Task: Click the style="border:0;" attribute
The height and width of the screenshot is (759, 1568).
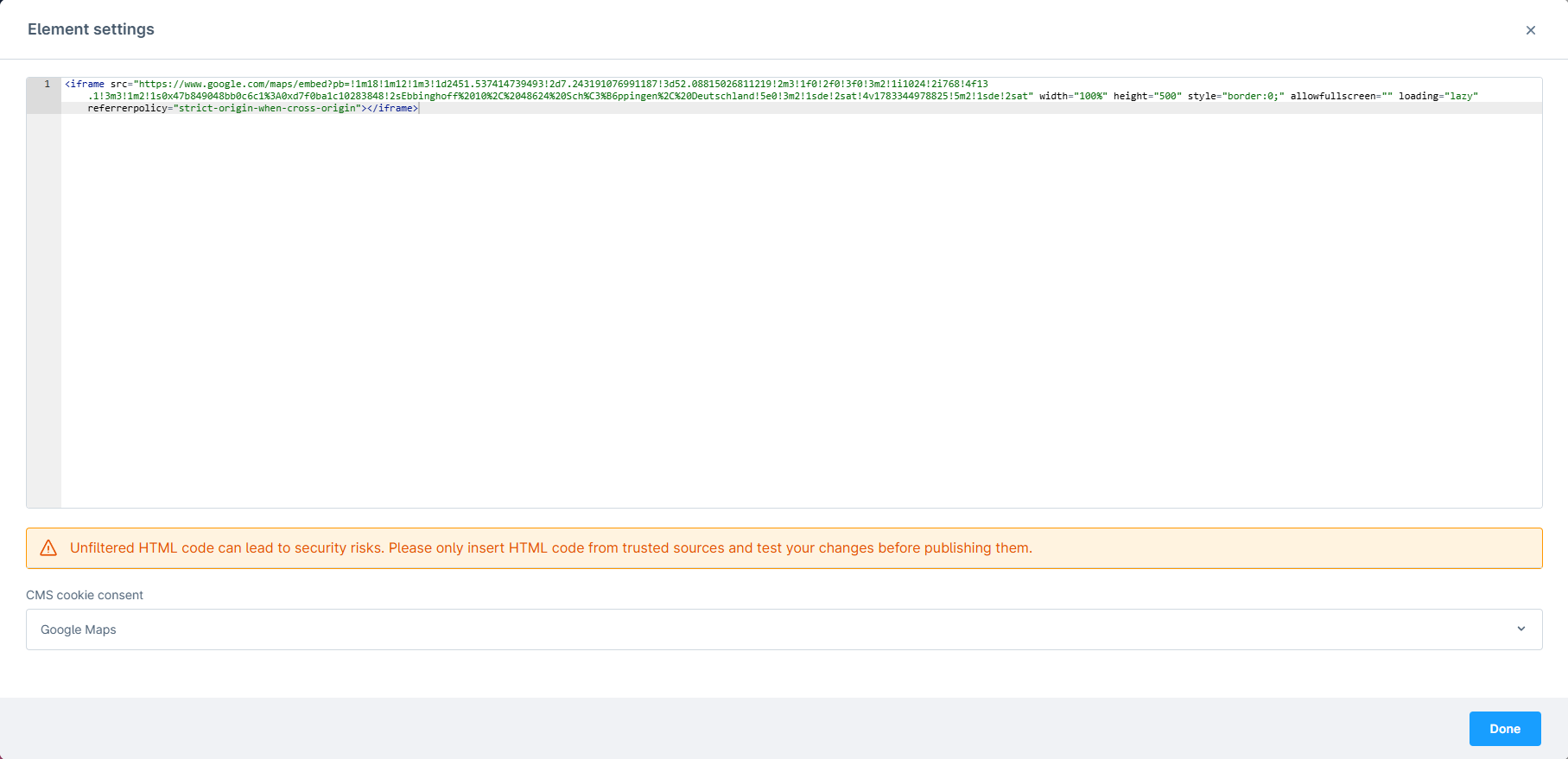Action: tap(1235, 96)
